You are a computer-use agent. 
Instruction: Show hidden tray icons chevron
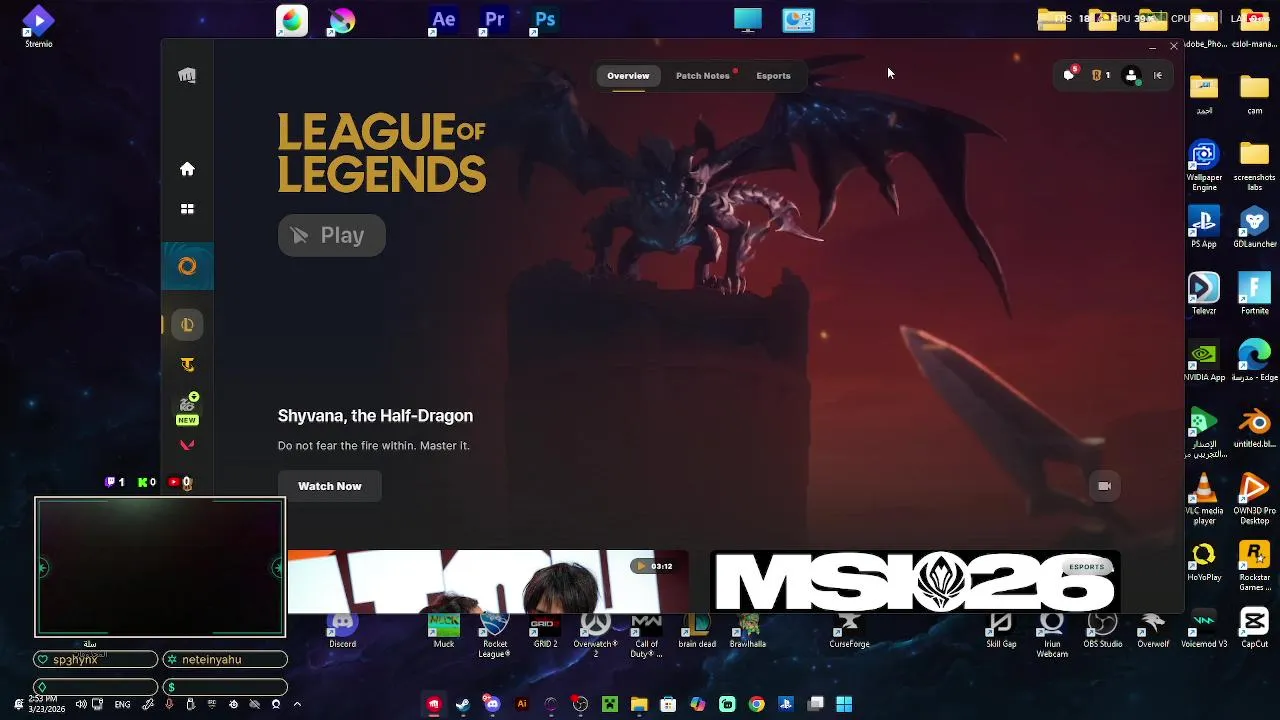(297, 704)
